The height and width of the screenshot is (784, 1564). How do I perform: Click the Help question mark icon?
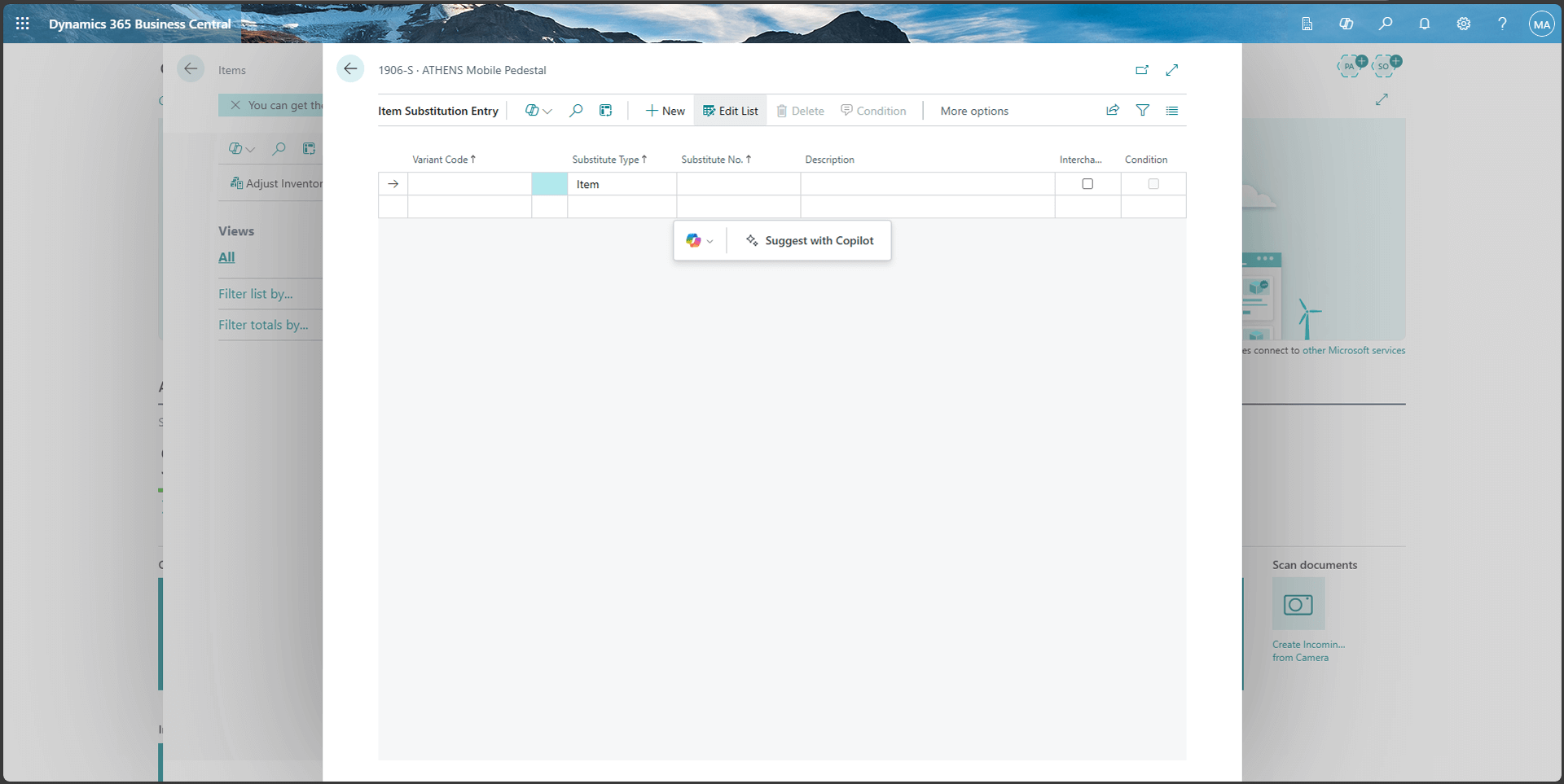tap(1503, 24)
